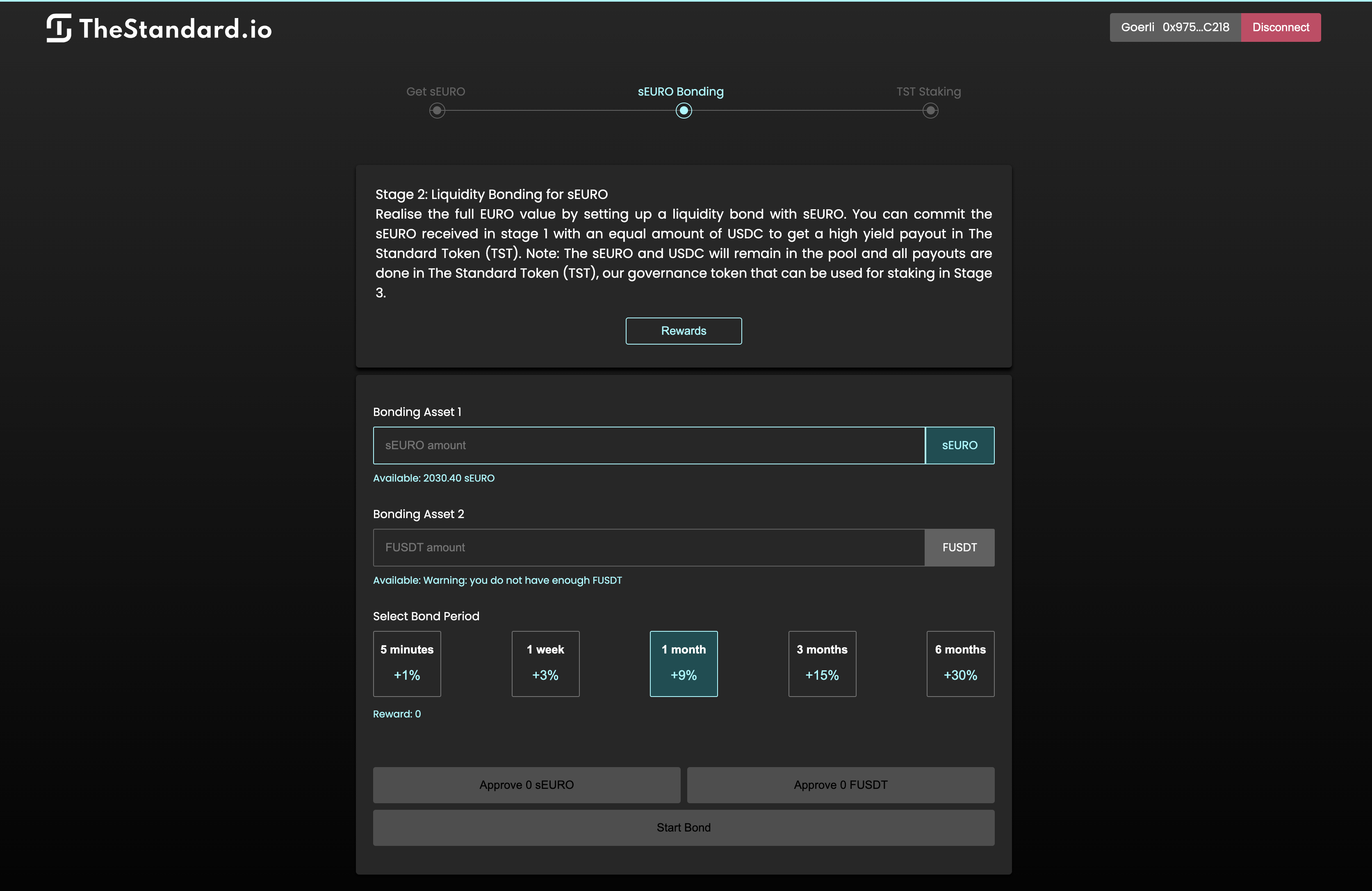This screenshot has width=1372, height=891.
Task: Click the Get sEURO step circle
Action: pos(438,111)
